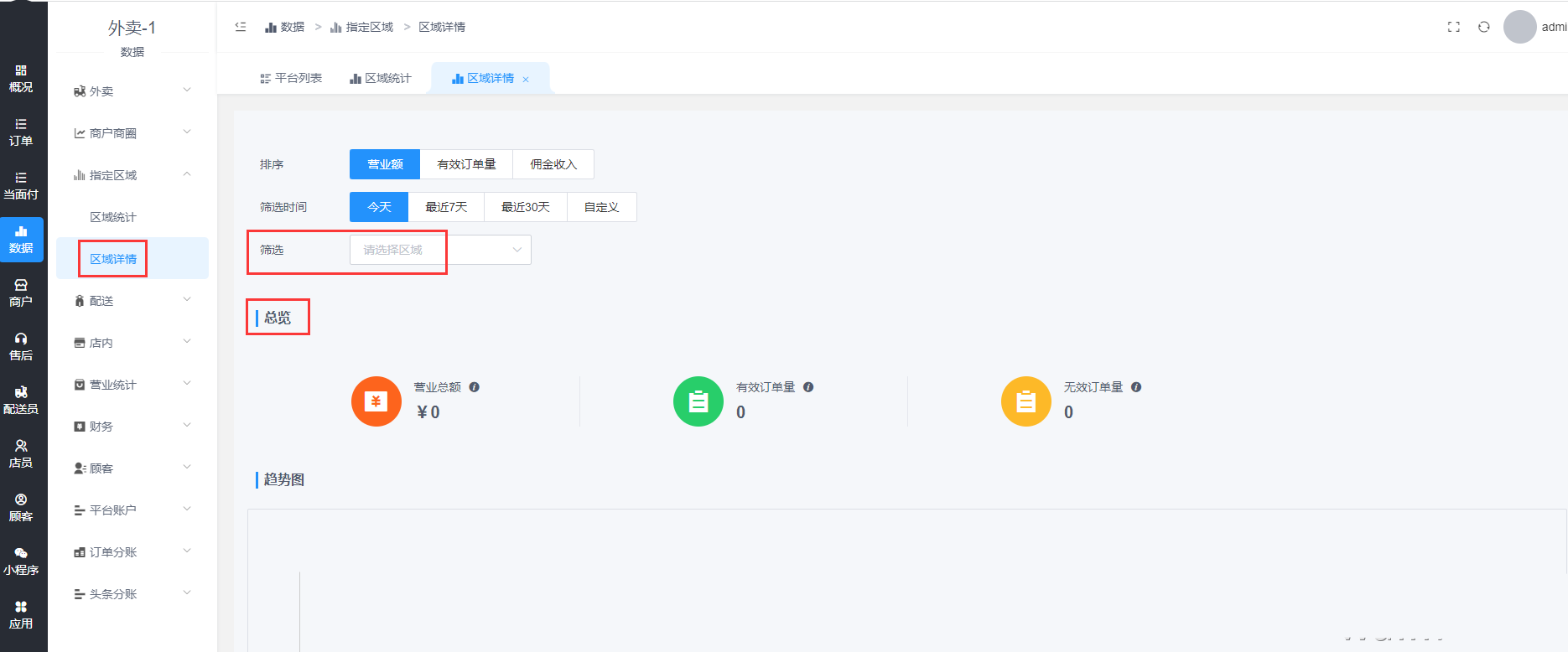Sort by 营业额
1568x652 pixels.
tap(385, 164)
